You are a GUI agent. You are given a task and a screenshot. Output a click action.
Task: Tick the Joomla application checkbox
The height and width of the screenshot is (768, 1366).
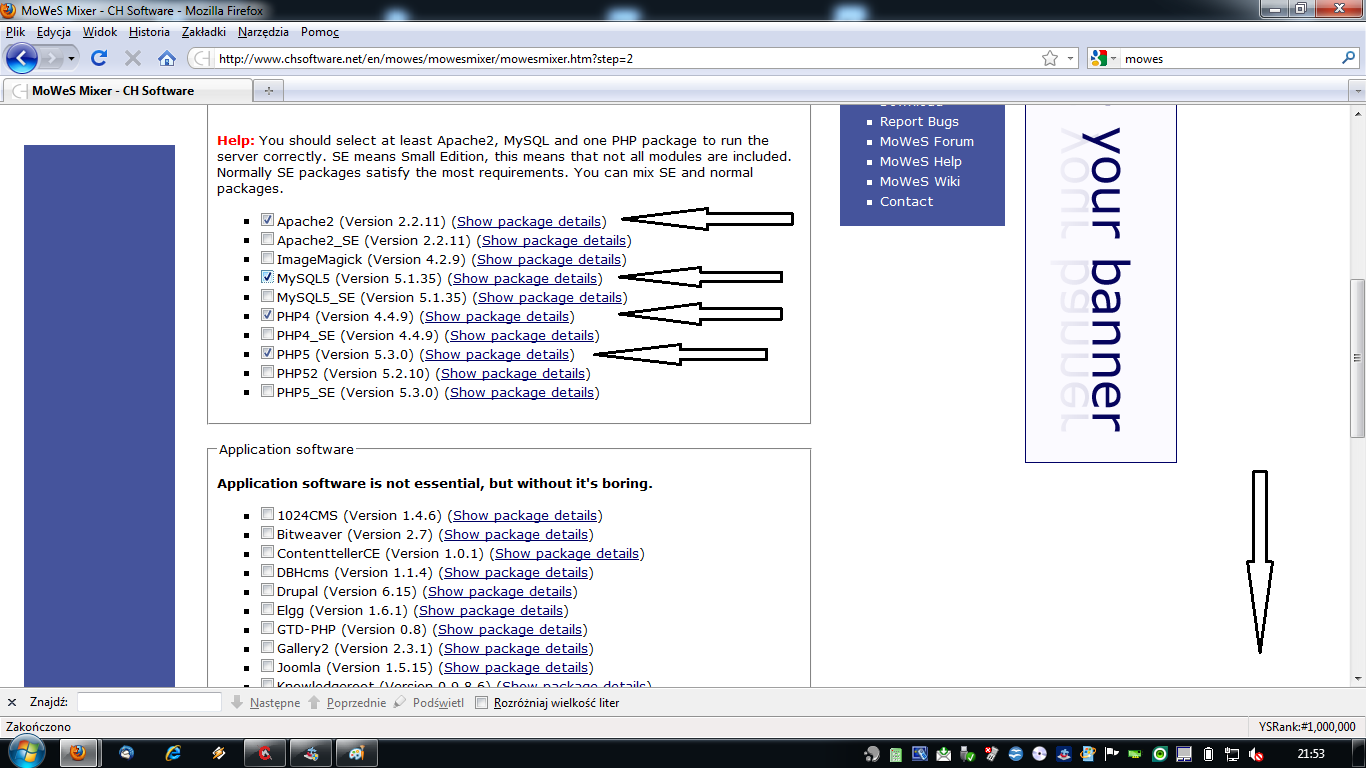(x=267, y=667)
